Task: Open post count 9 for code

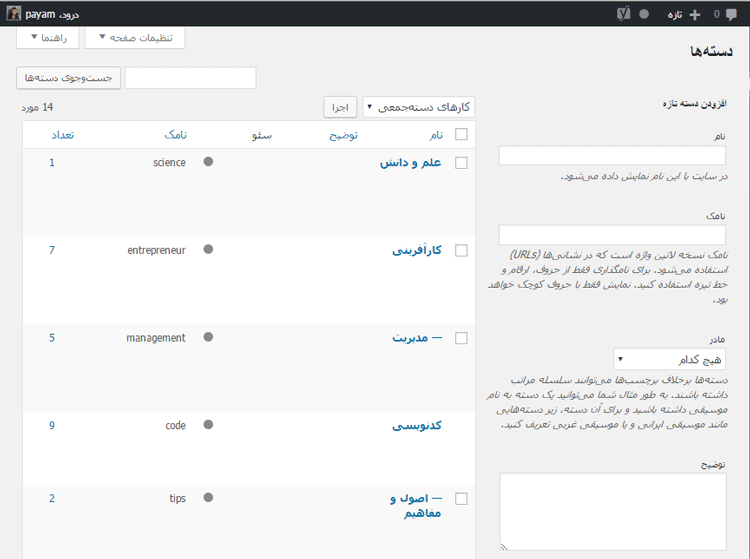Action: point(52,425)
